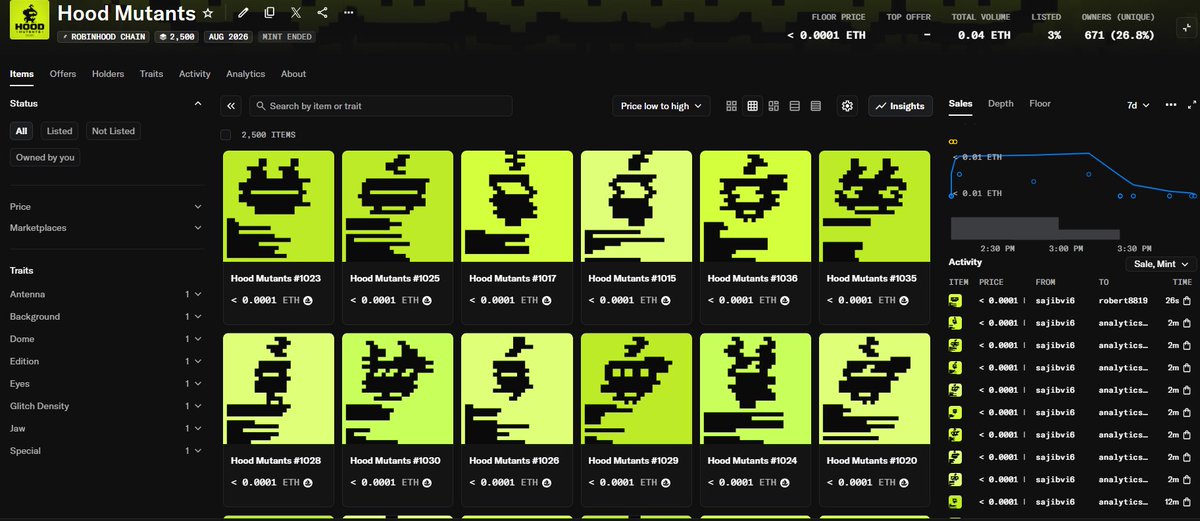Click cart icon in the 12m activity row

point(1187,502)
